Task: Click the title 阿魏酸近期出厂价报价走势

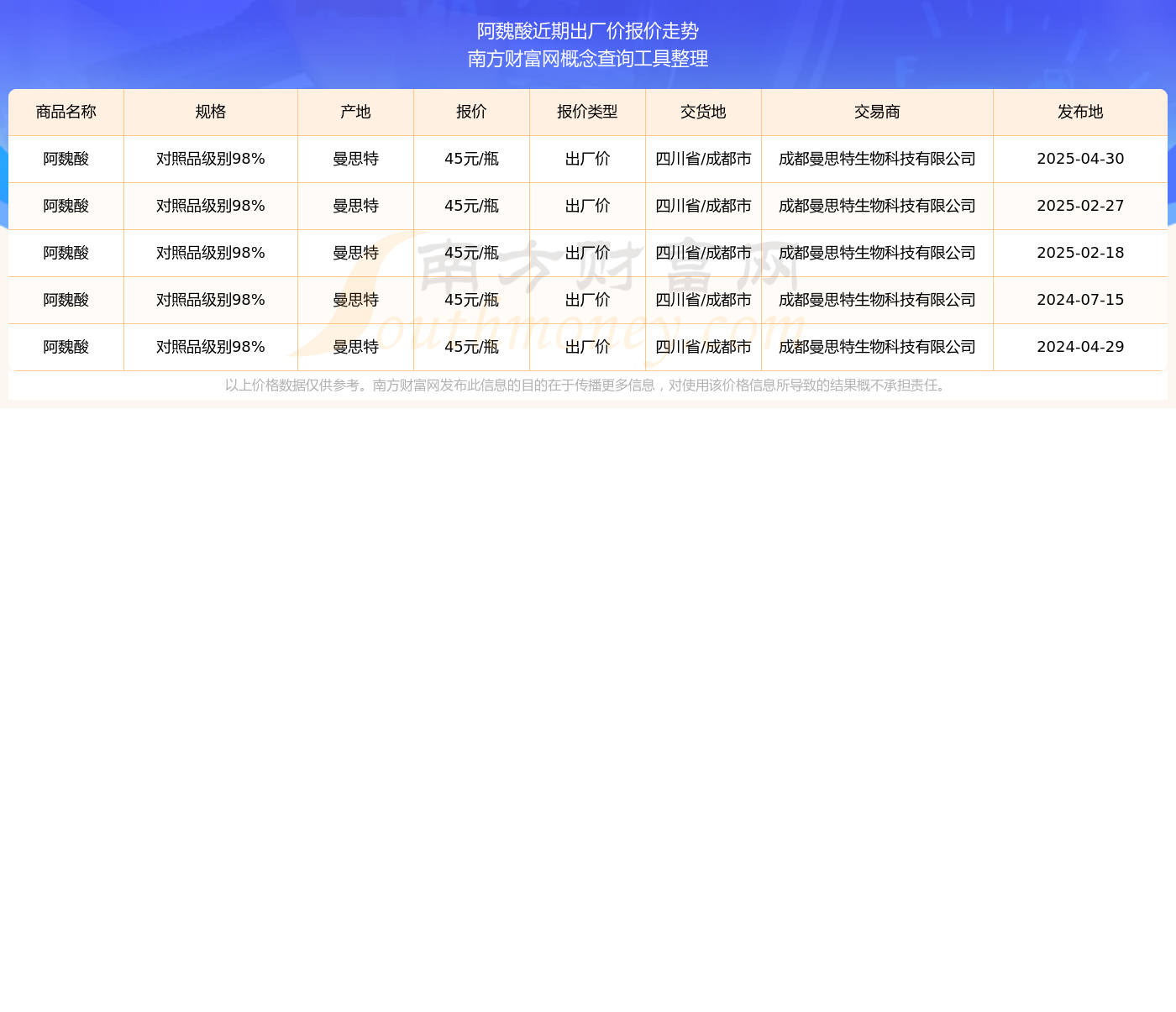Action: pos(588,31)
